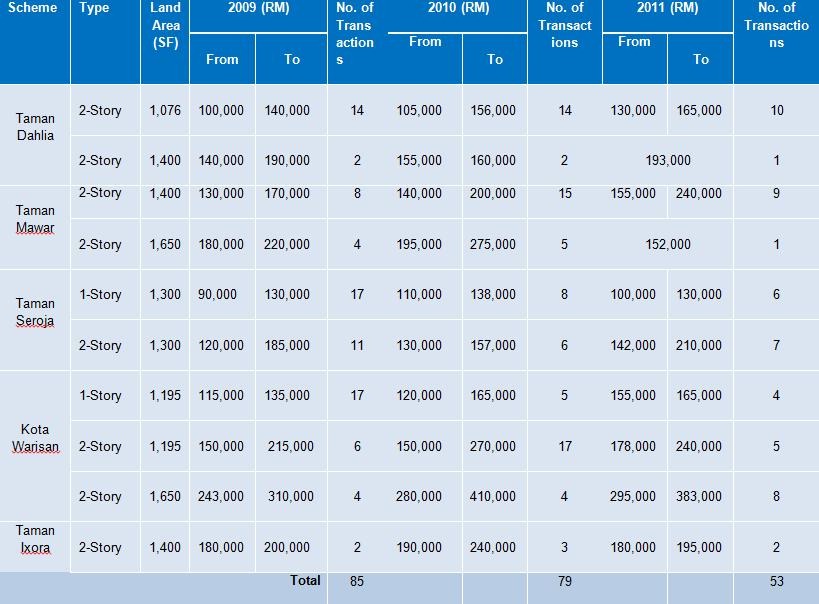Select the 2011 (RM) header cell
Viewport: 819px width, 604px height.
coord(667,8)
